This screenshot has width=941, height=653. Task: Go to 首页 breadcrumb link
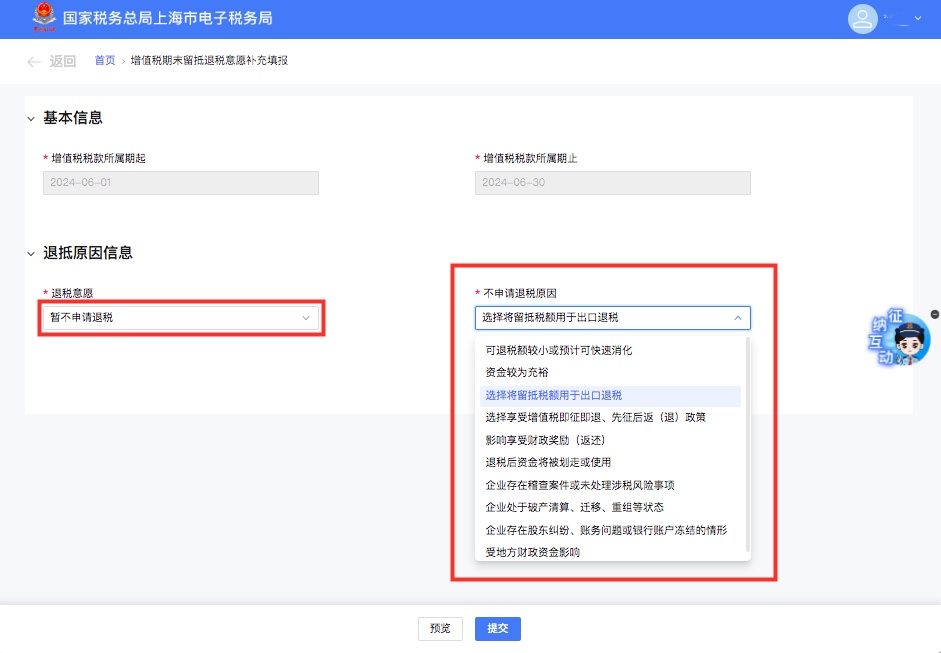tap(105, 61)
